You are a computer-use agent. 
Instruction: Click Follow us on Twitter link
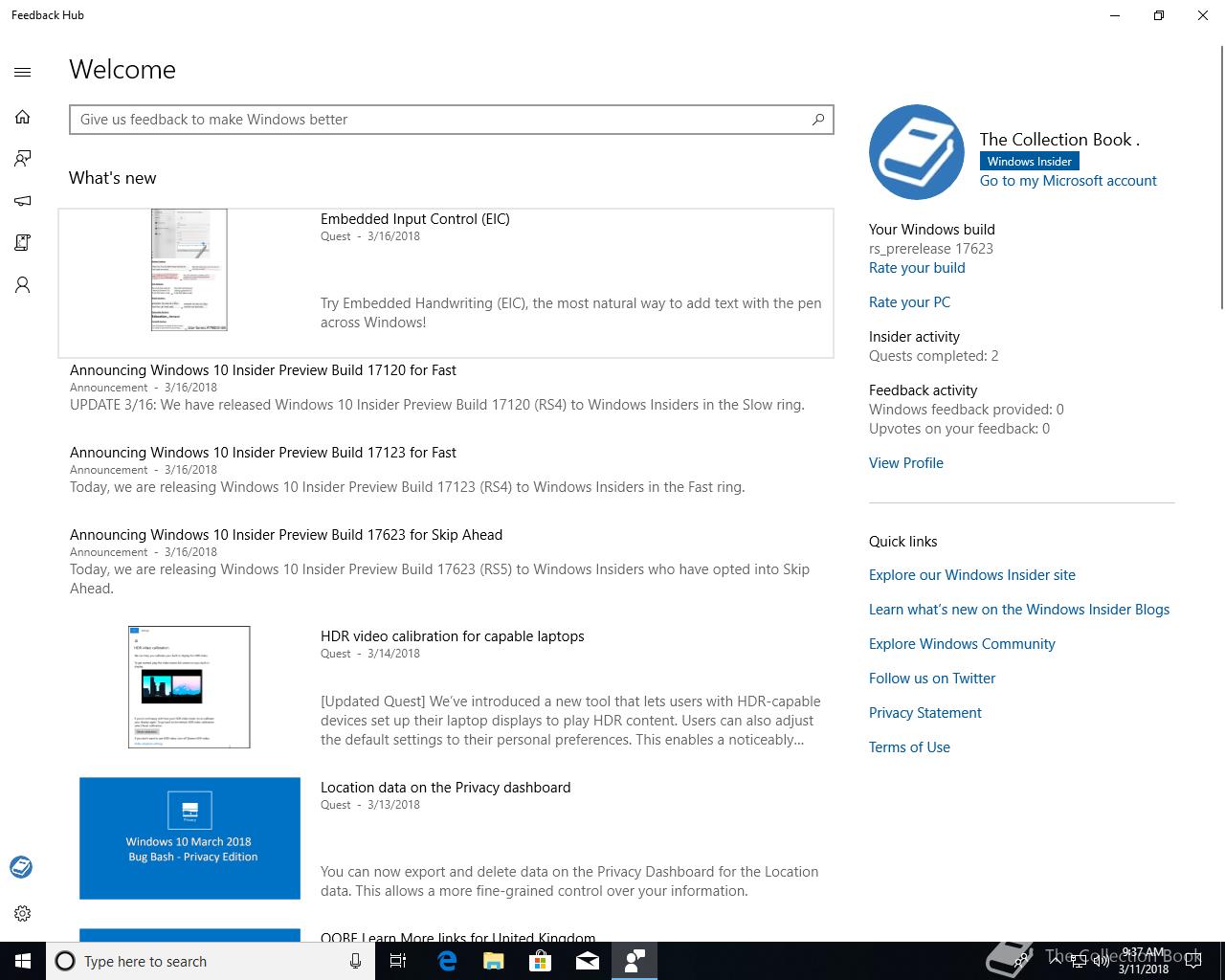(932, 679)
